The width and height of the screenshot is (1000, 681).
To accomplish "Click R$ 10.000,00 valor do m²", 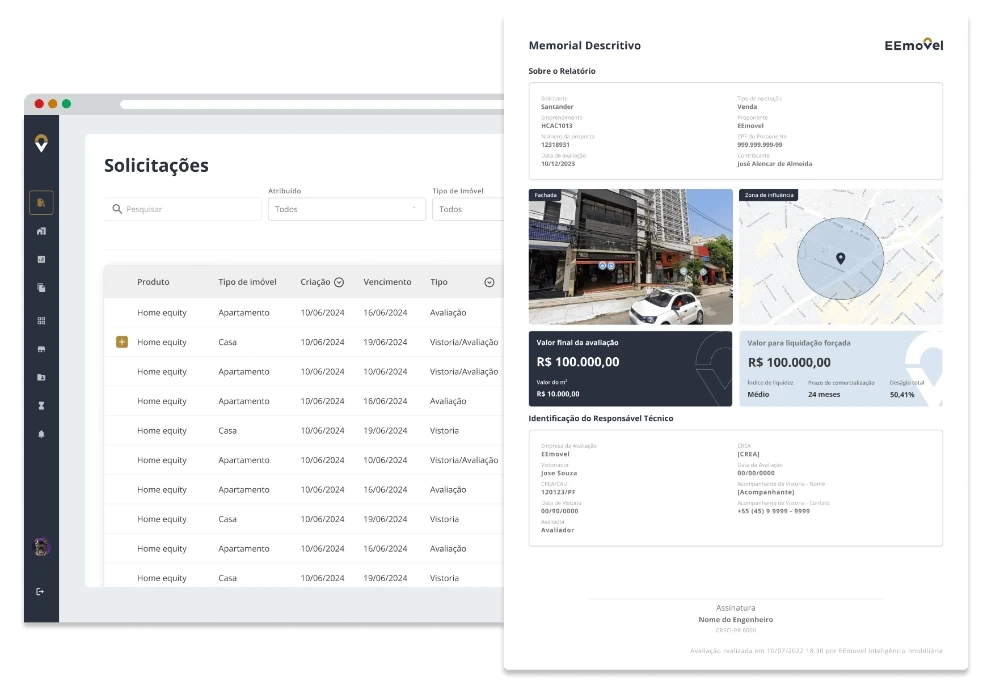I will point(557,394).
